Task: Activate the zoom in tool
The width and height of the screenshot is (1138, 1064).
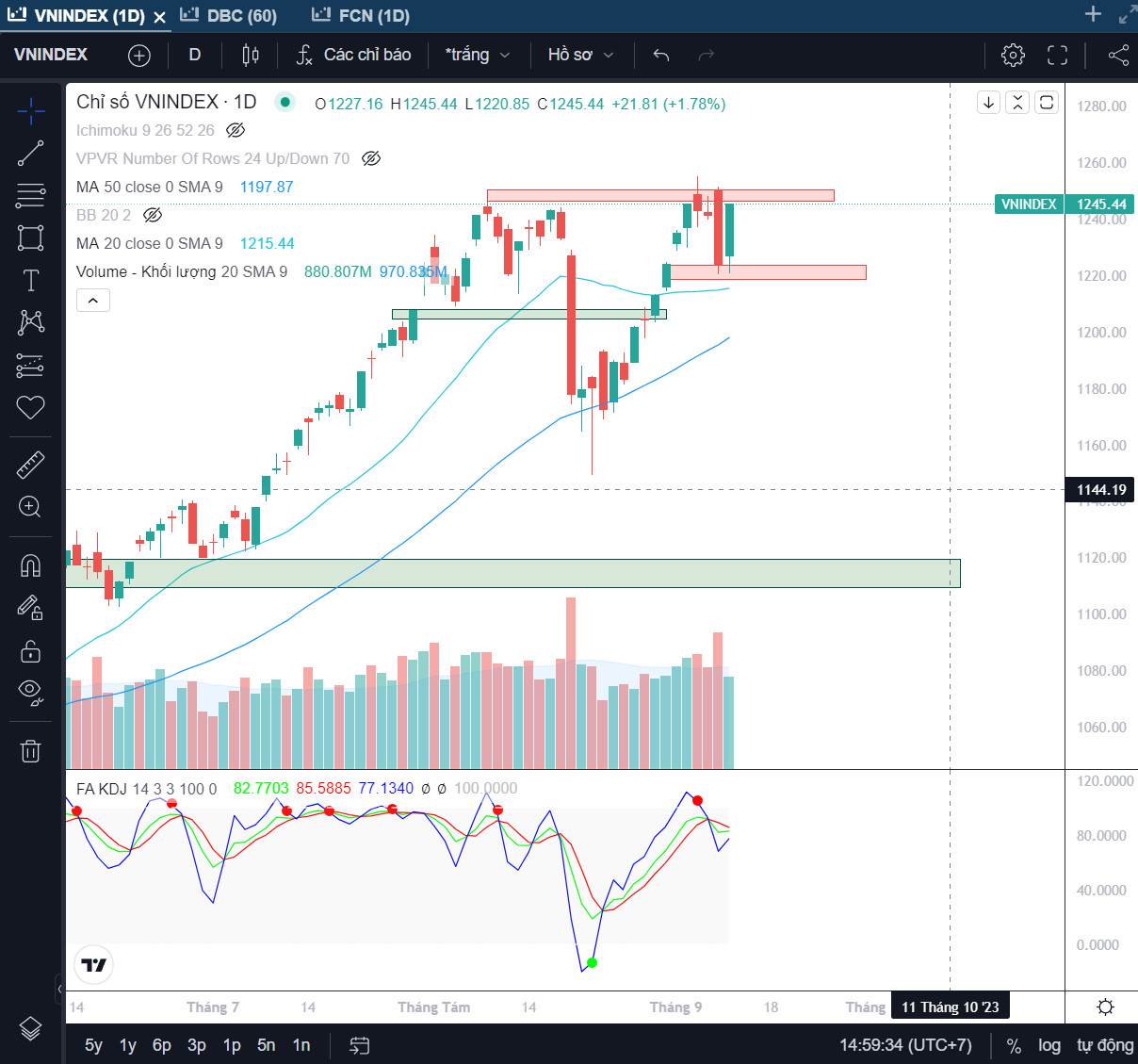Action: [x=30, y=507]
